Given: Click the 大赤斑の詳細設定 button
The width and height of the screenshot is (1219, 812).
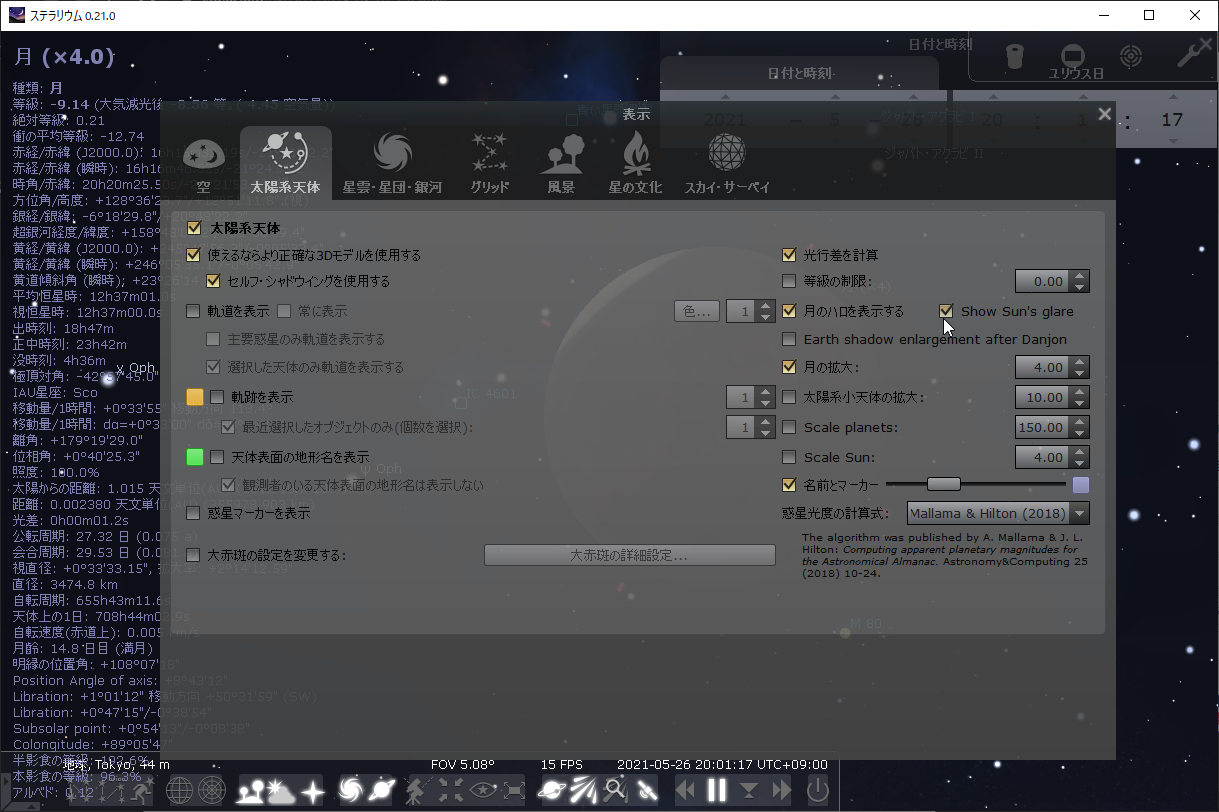Looking at the screenshot, I should [630, 554].
